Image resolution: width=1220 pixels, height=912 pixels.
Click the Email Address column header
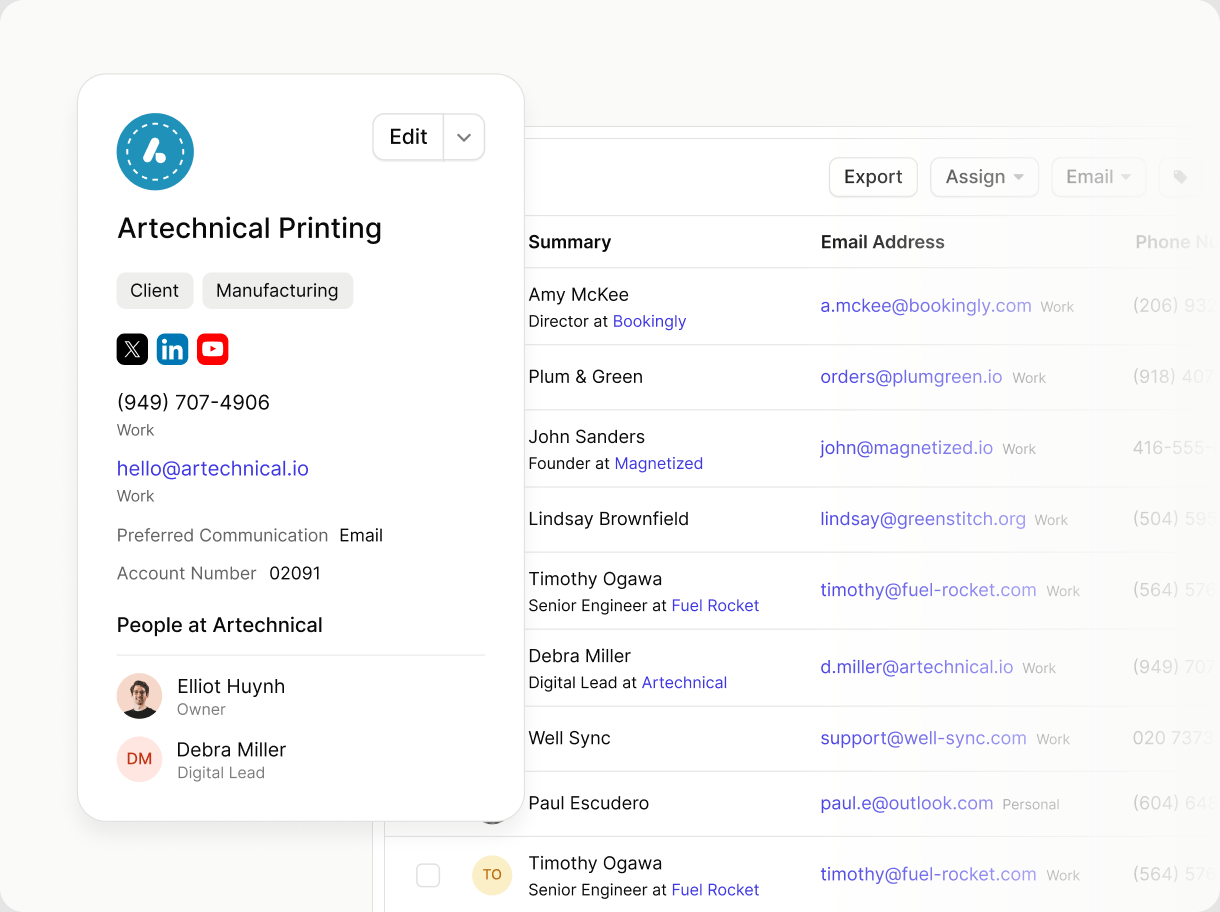pyautogui.click(x=882, y=242)
